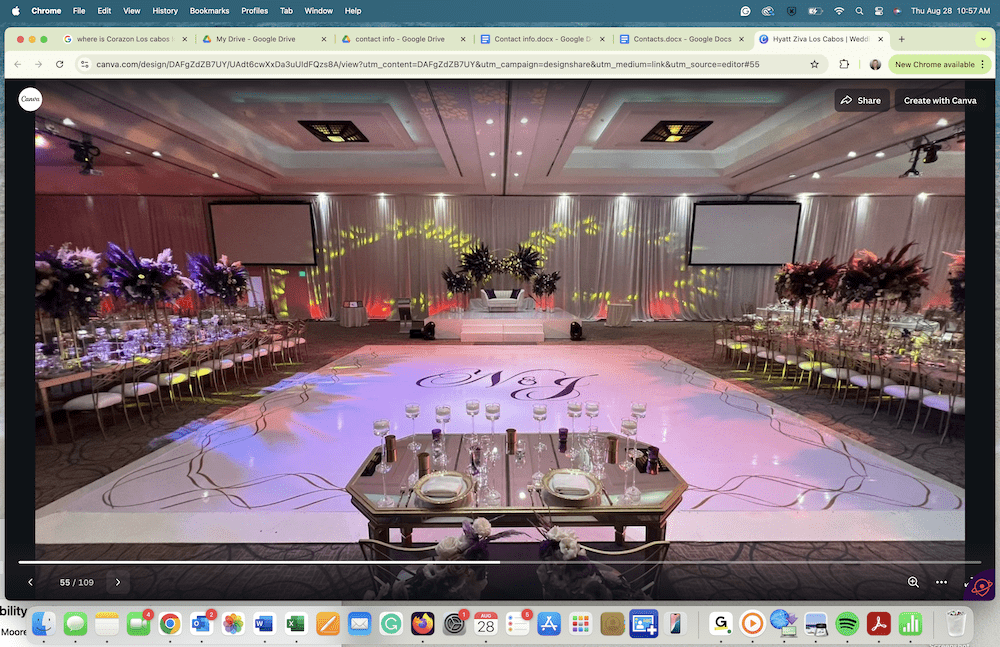Open the File menu

click(x=79, y=11)
